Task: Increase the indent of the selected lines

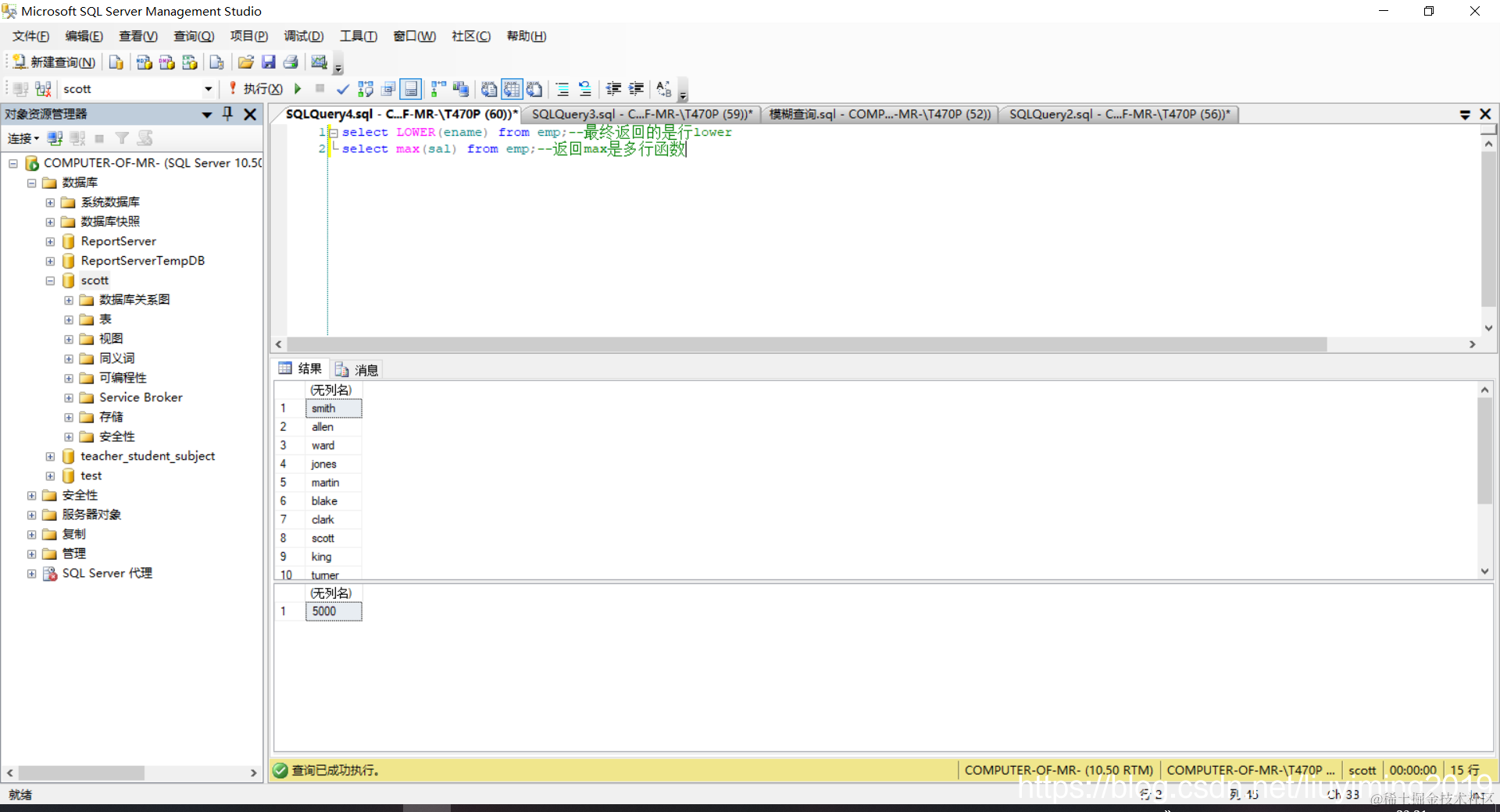Action: click(x=636, y=89)
